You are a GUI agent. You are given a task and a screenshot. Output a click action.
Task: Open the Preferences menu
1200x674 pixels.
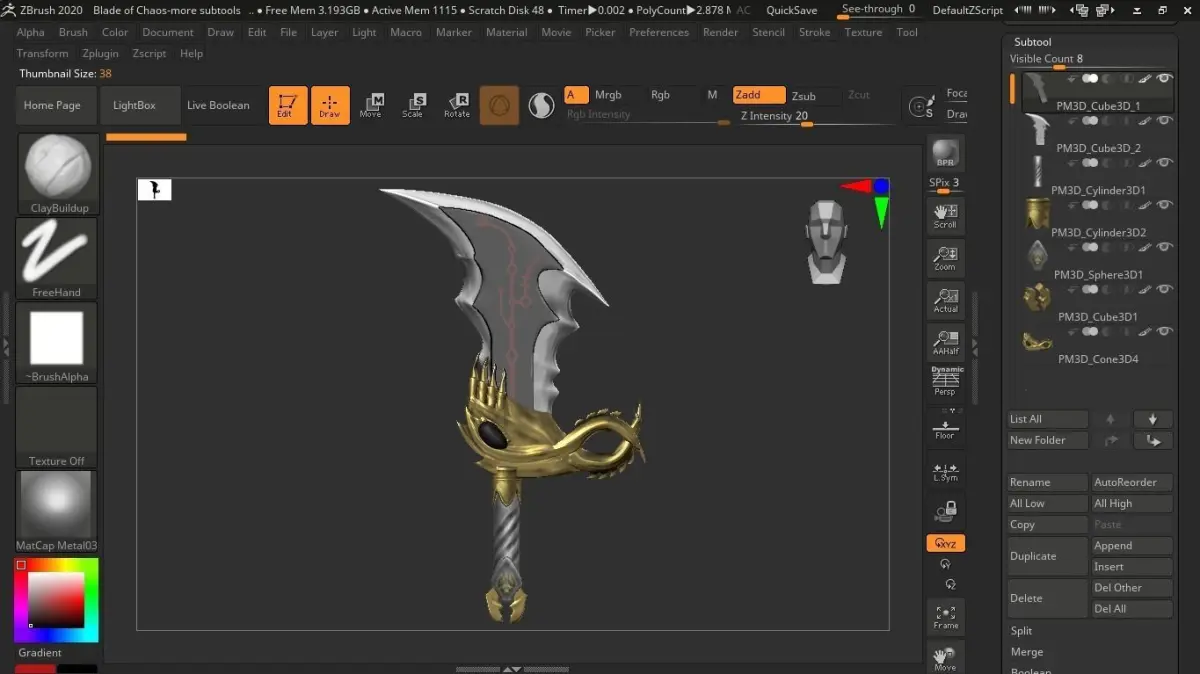coord(659,32)
